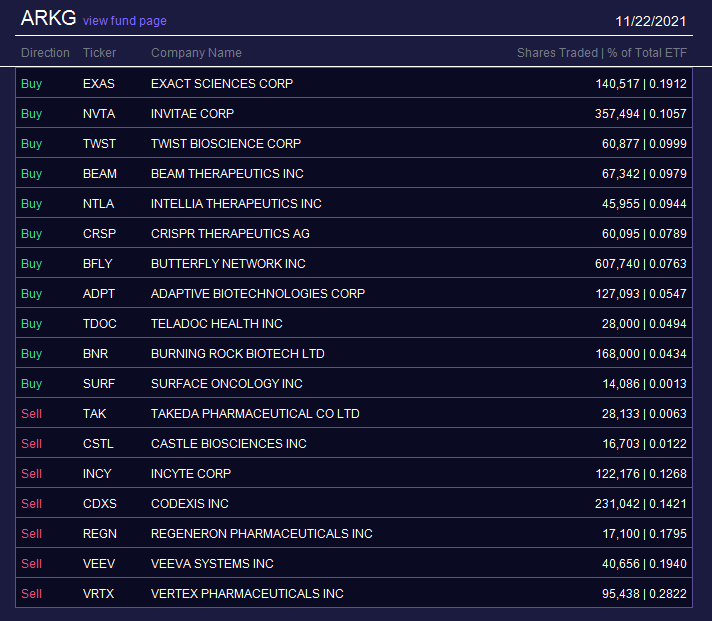Select the TWST ticker cell
Viewport: 712px width, 621px height.
[99, 143]
